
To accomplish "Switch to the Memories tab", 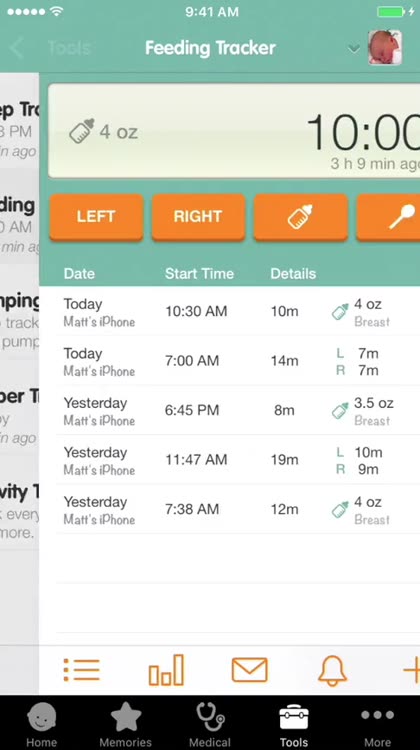I will 126,724.
